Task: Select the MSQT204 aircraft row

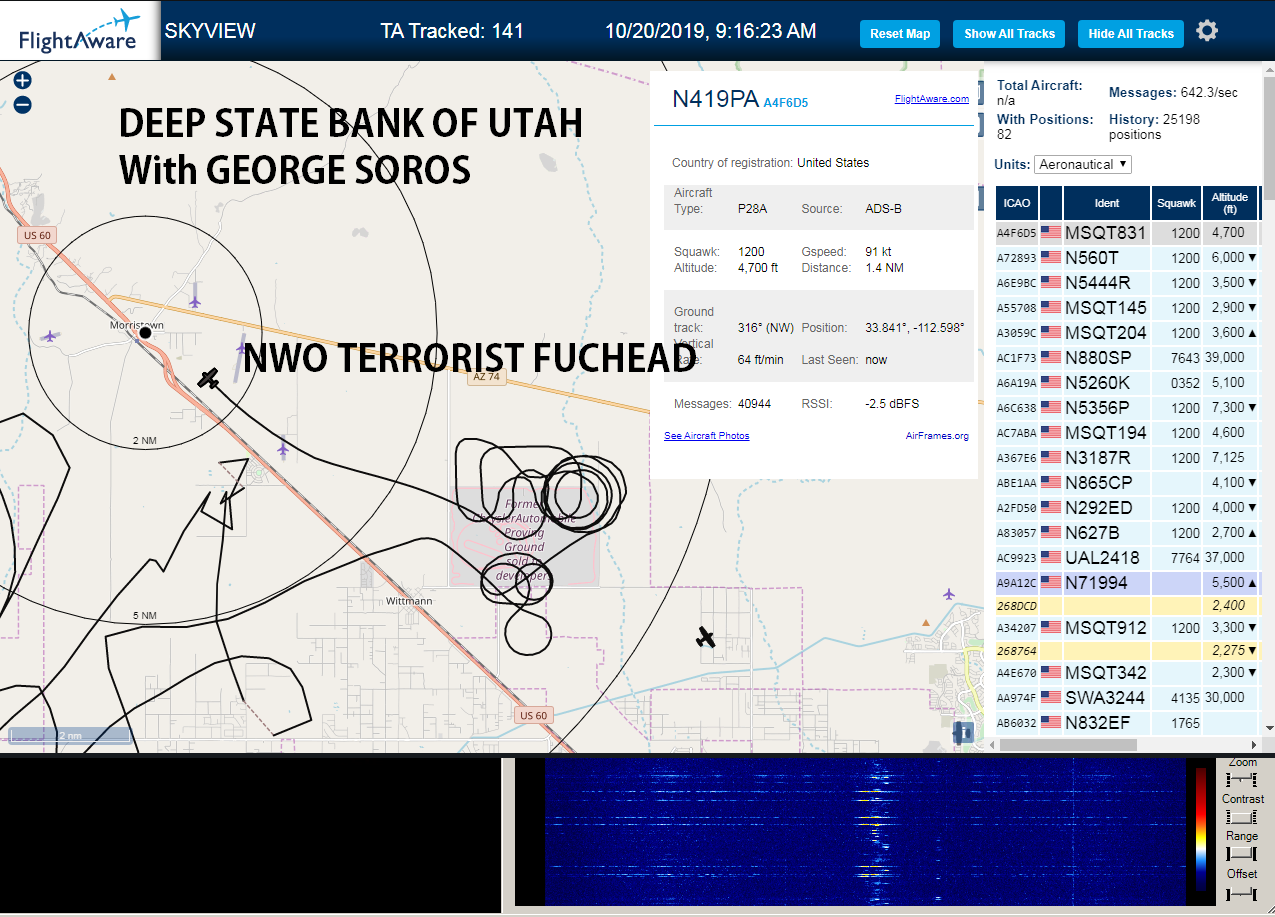Action: coord(1127,333)
